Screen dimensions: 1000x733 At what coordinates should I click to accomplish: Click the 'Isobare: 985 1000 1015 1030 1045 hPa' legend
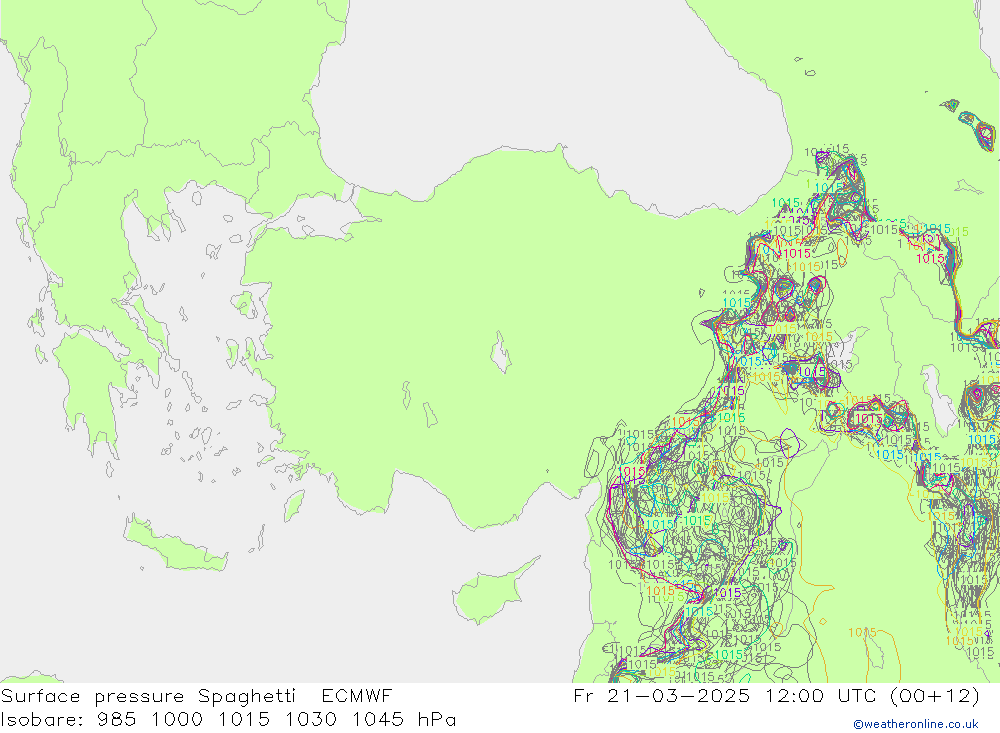(228, 720)
